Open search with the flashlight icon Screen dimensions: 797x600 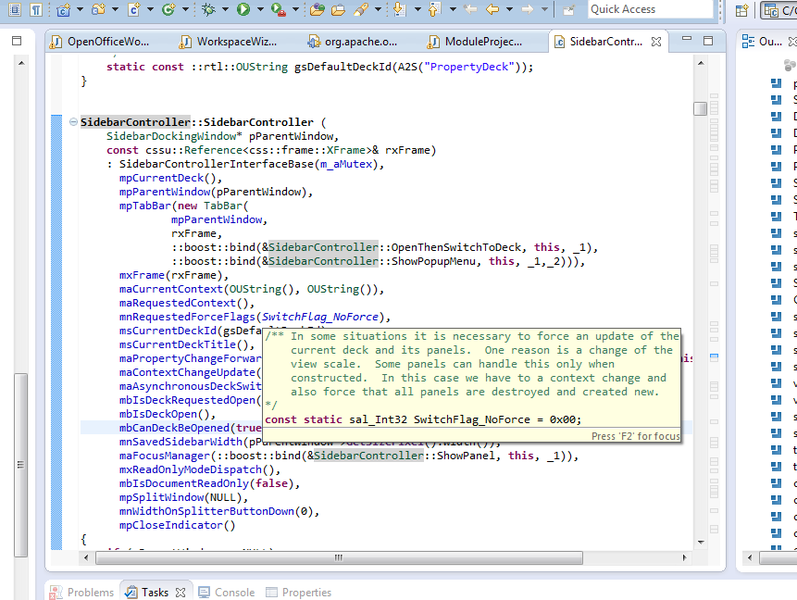pyautogui.click(x=361, y=9)
